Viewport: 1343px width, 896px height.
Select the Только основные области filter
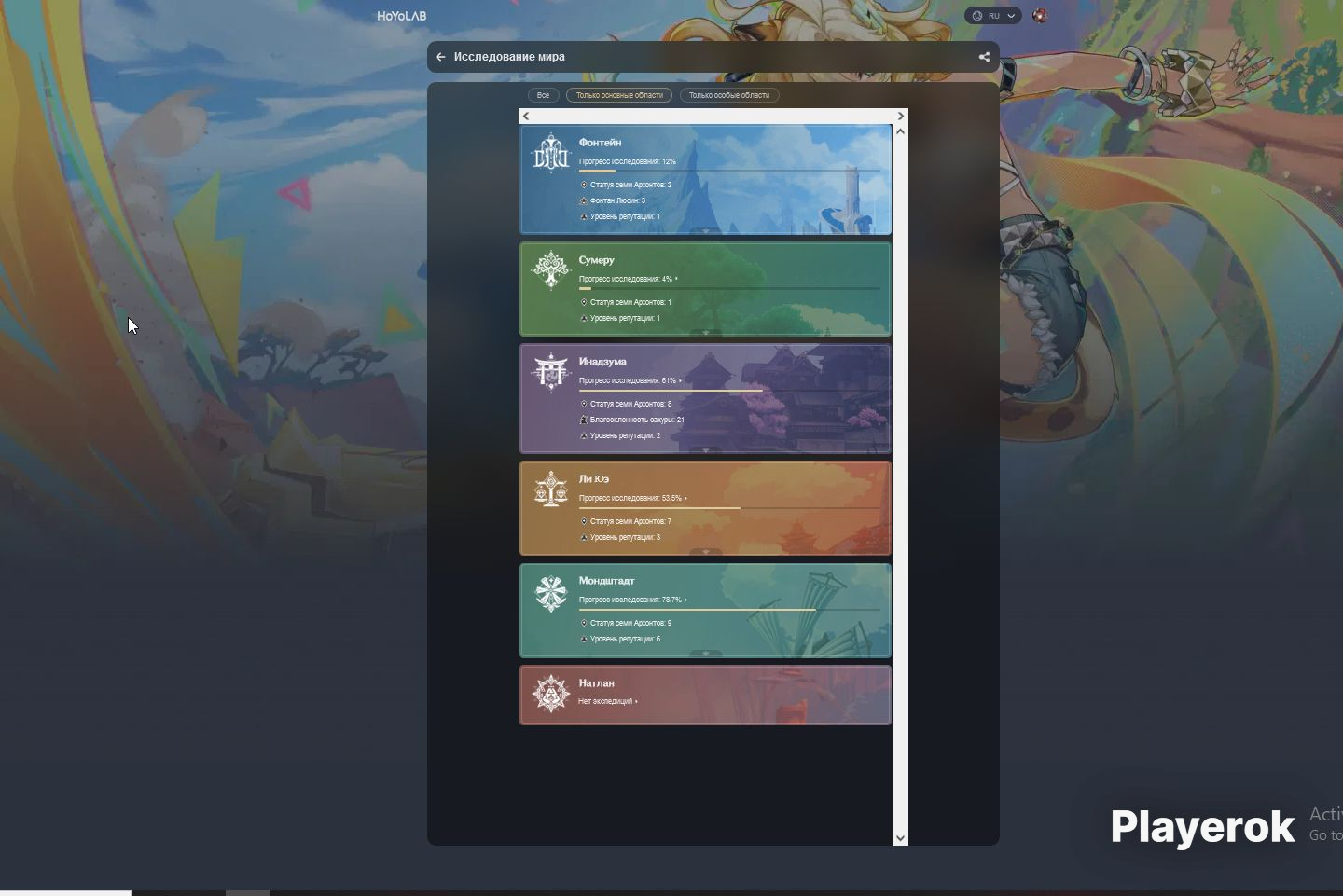(x=619, y=95)
